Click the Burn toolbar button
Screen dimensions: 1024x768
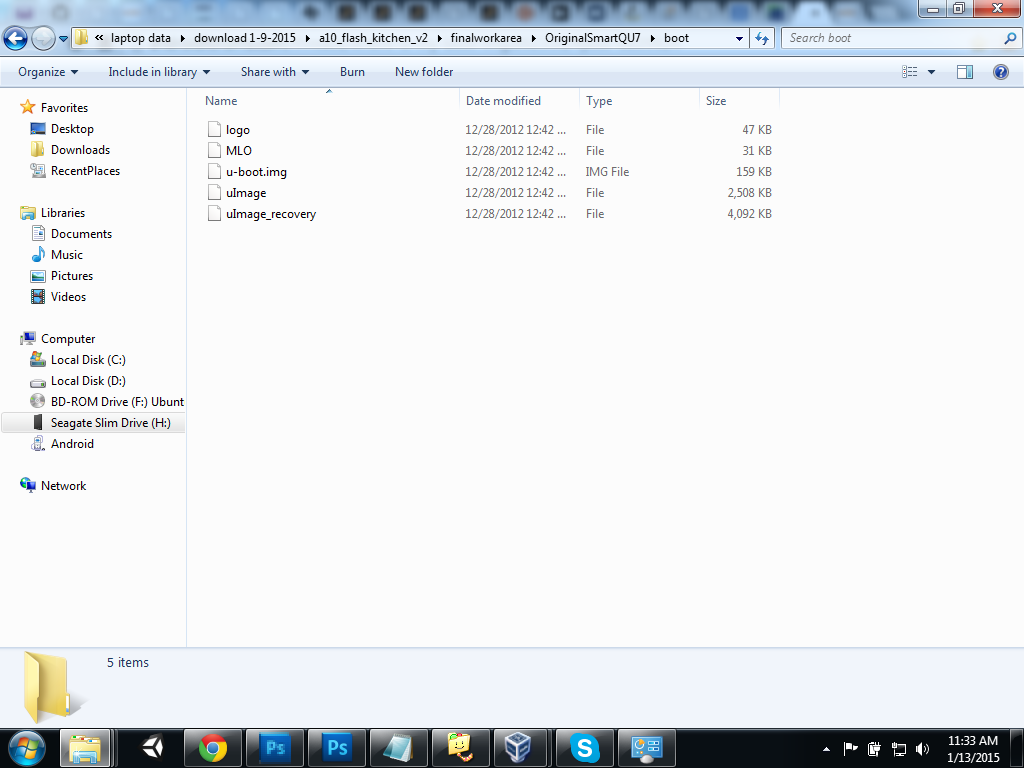[x=352, y=72]
